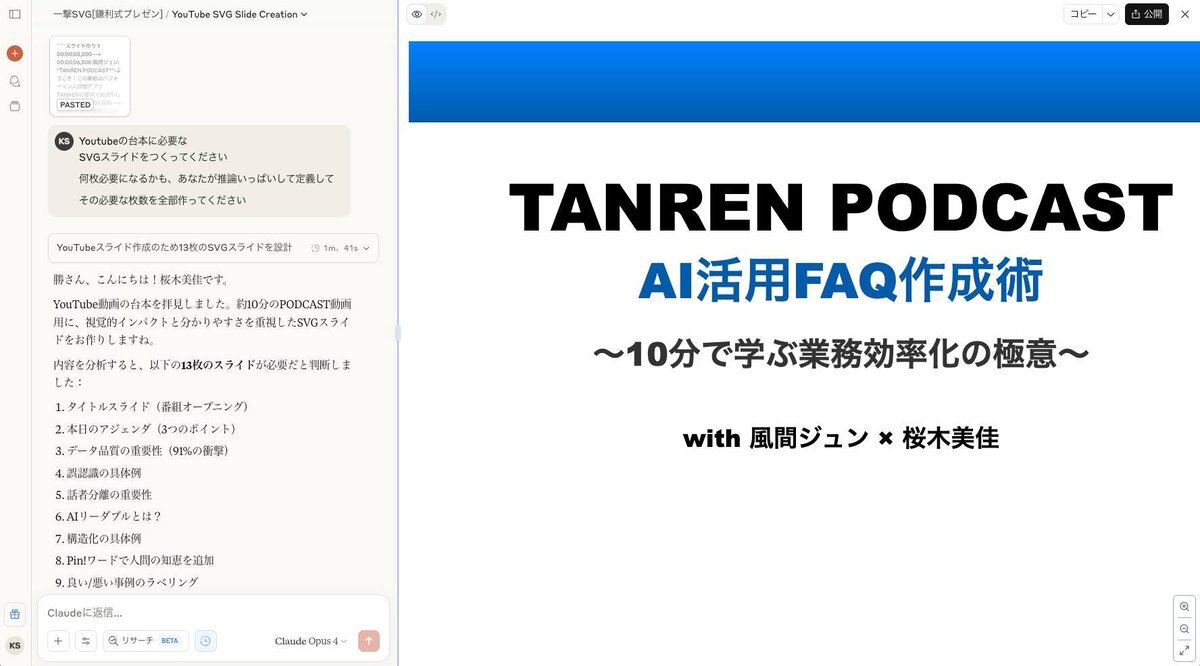
Task: Zoom out on the slide preview
Action: [1185, 629]
